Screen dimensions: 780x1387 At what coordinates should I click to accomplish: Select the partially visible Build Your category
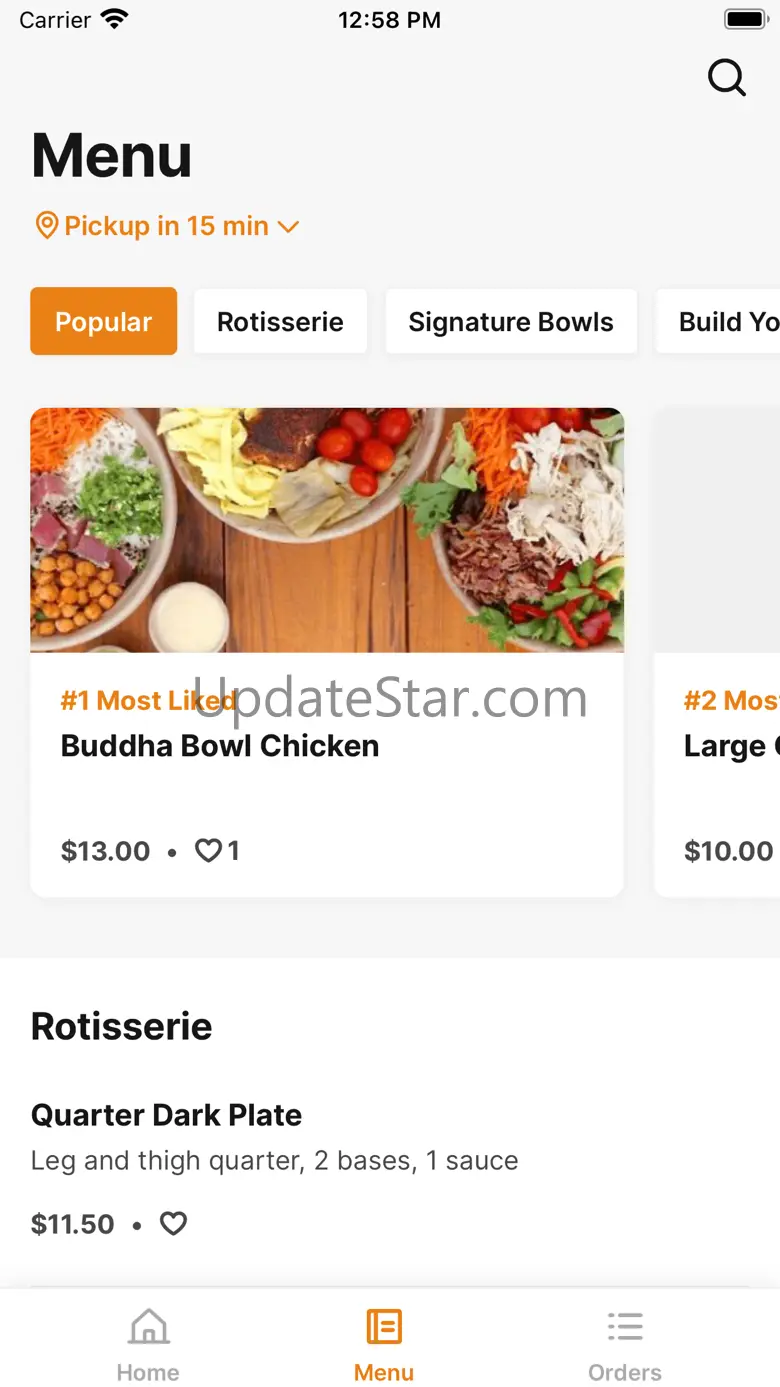coord(718,321)
